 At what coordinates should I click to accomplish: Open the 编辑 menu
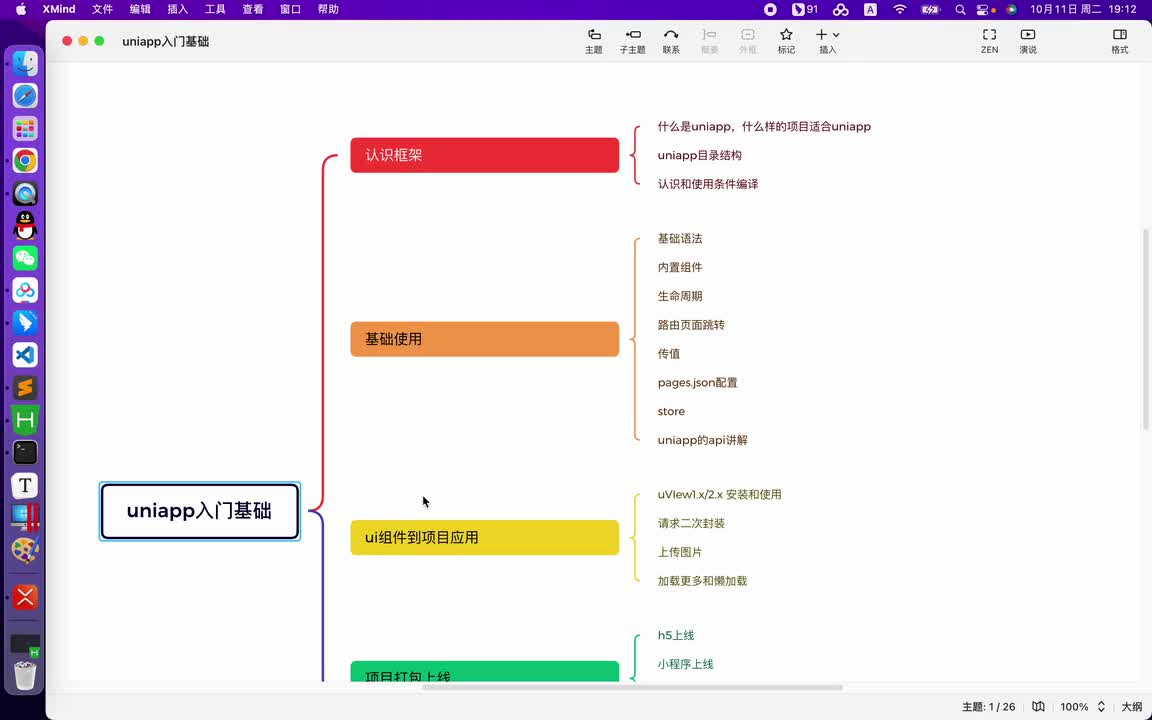[140, 10]
